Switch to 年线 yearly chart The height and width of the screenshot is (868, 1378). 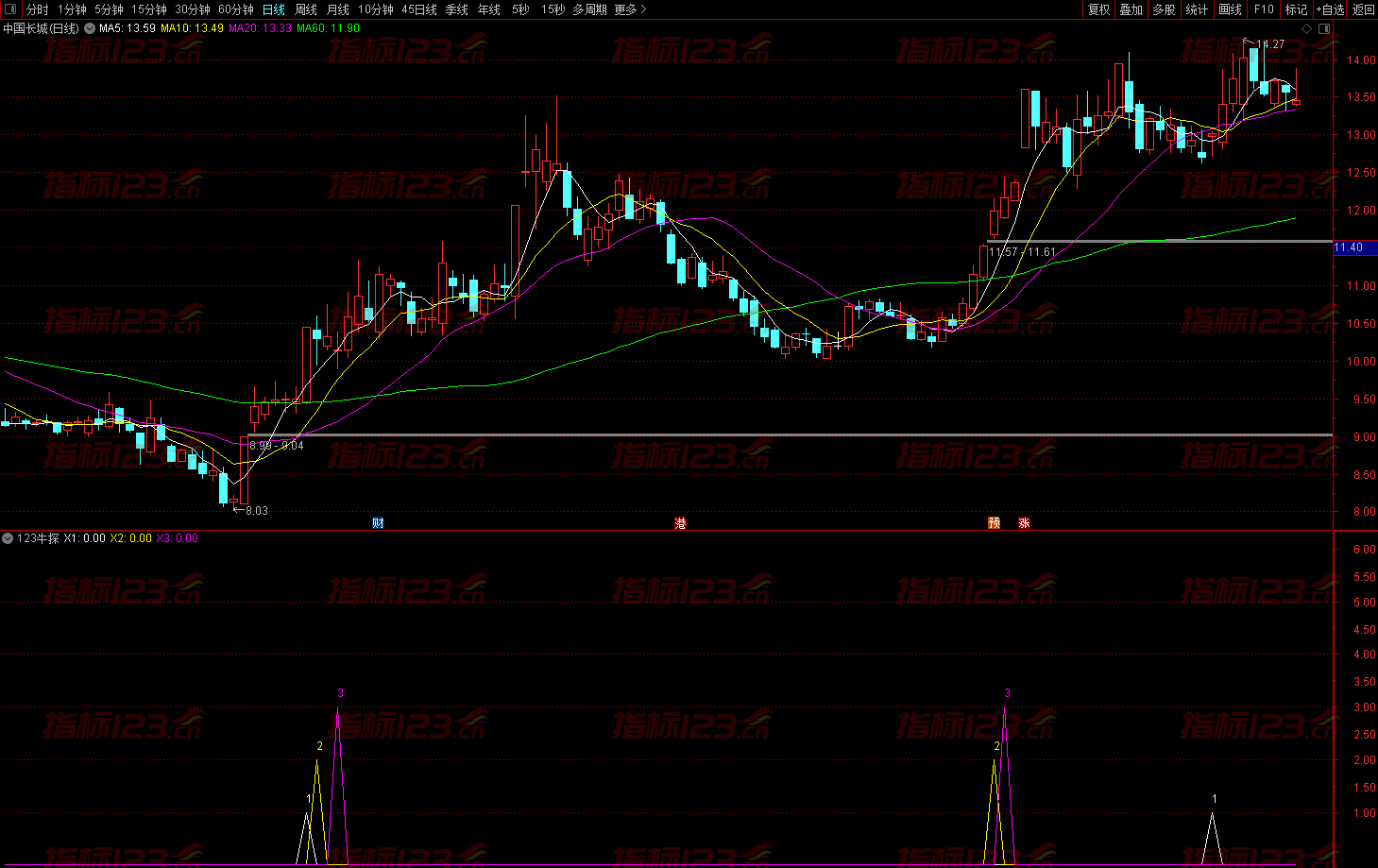489,9
